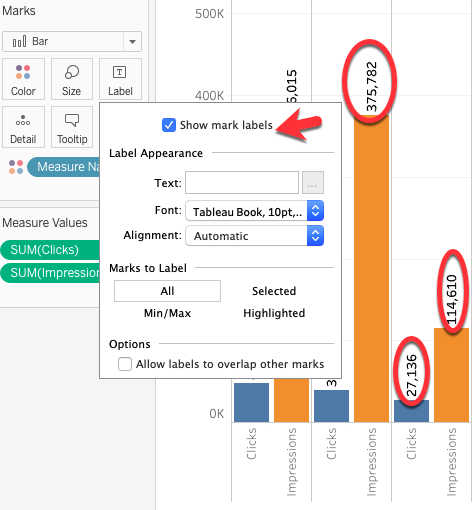
Task: Focus the label Text input field
Action: point(242,183)
